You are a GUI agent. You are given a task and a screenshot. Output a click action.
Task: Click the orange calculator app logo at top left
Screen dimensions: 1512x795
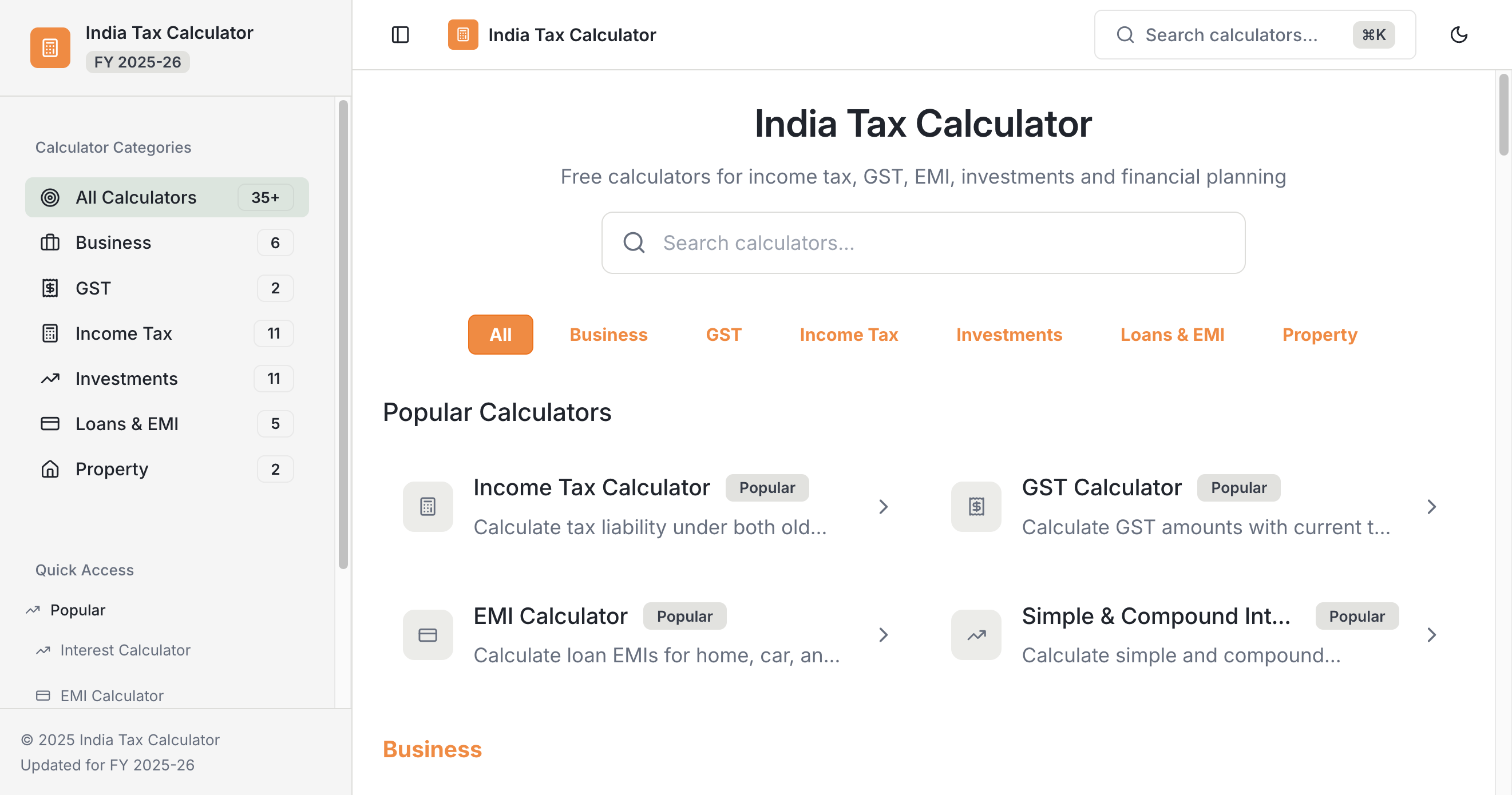click(x=49, y=47)
